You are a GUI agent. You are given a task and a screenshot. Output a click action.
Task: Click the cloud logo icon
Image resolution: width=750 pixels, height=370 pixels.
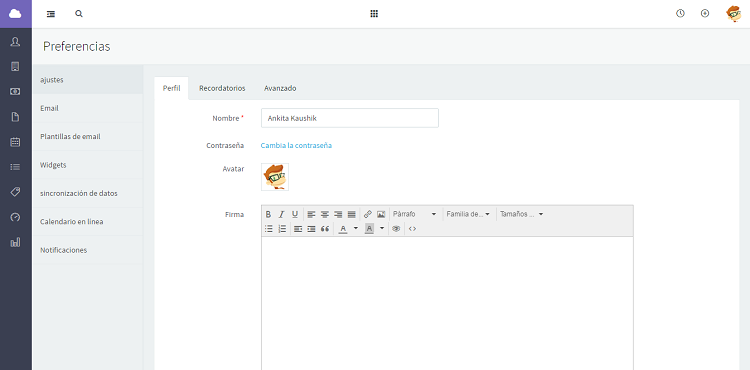15,14
